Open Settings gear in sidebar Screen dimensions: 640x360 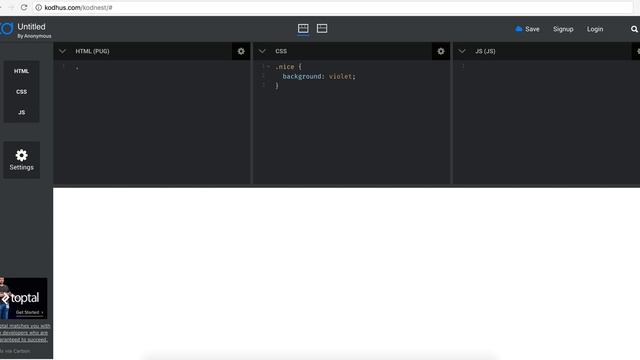[22, 160]
